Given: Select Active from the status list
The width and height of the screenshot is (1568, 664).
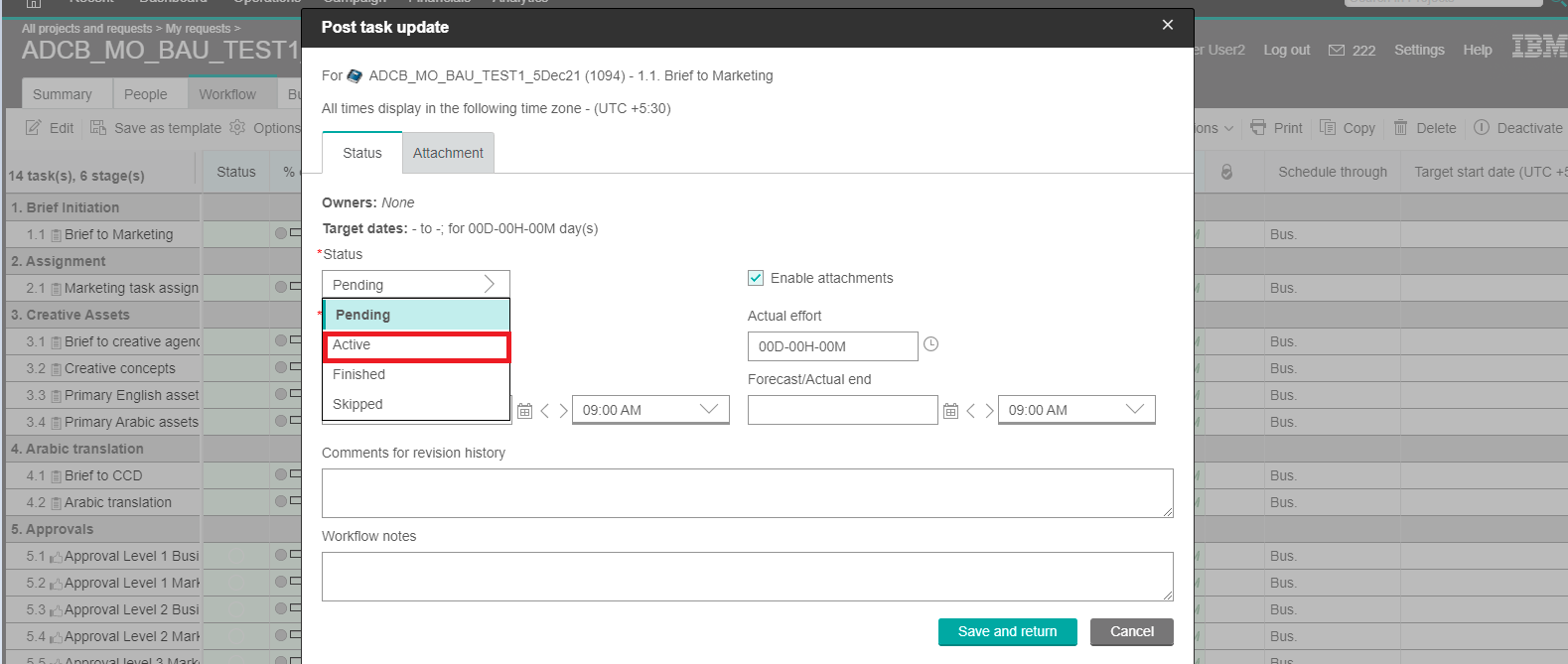Looking at the screenshot, I should pyautogui.click(x=415, y=345).
